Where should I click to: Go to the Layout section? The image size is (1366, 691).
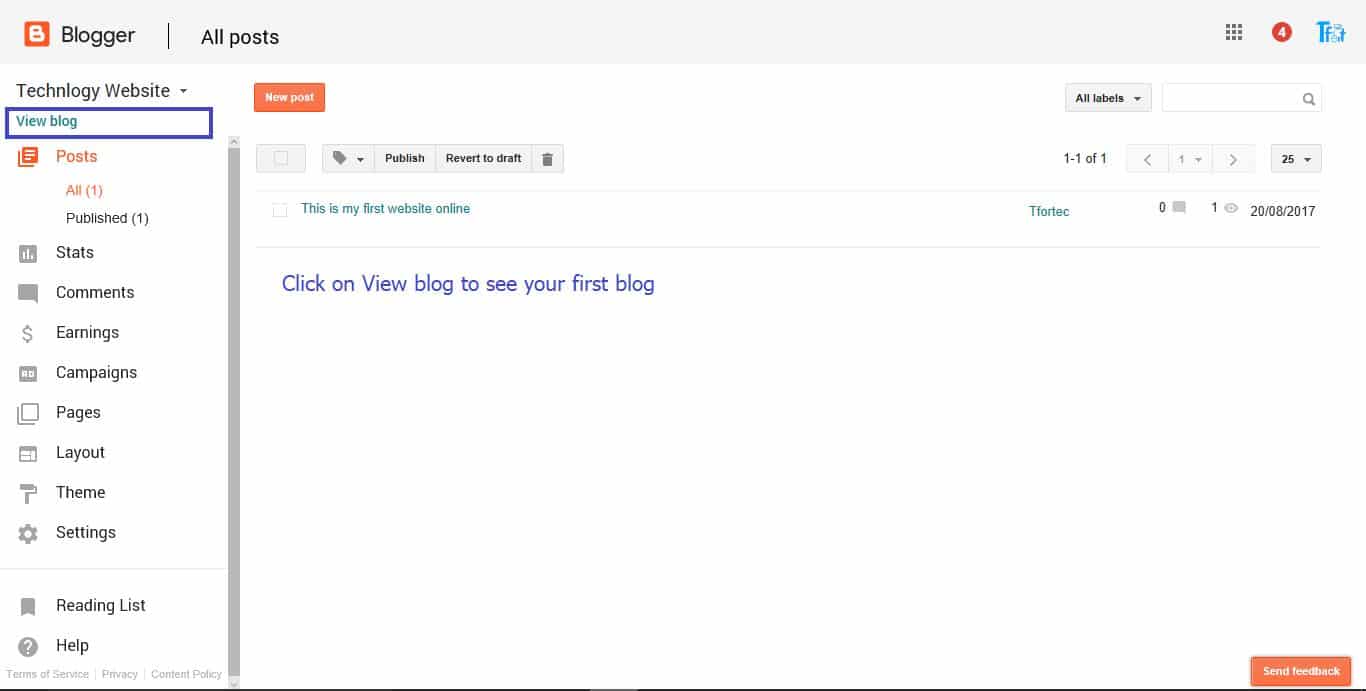tap(80, 453)
